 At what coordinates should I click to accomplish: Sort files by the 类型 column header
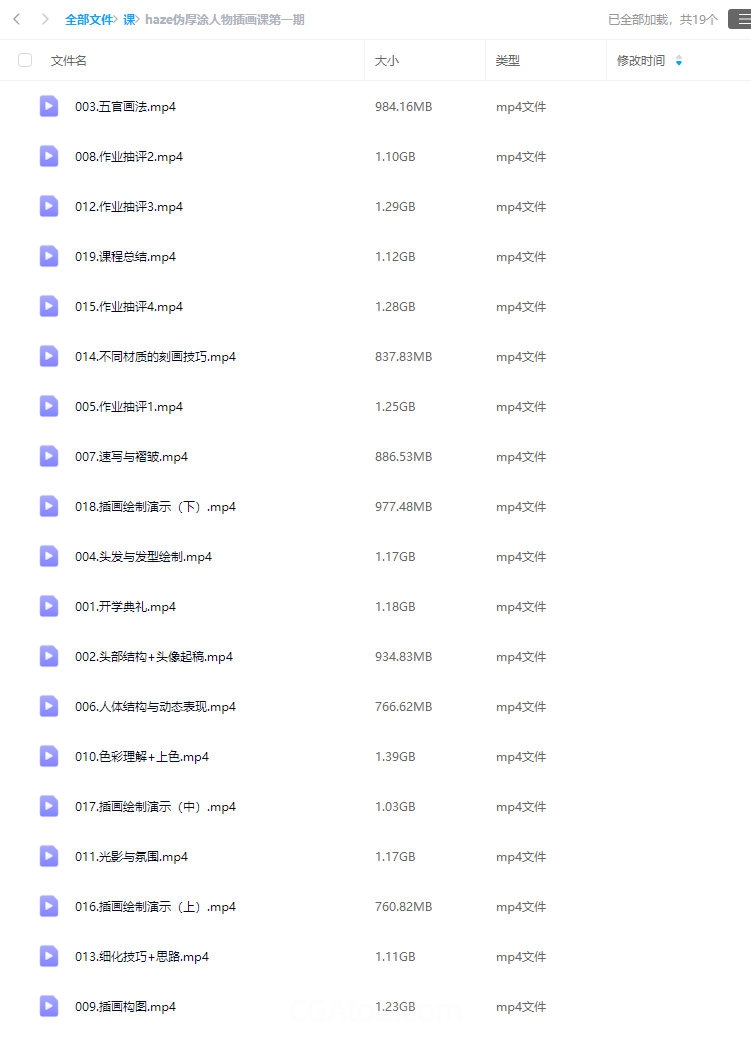click(x=508, y=61)
